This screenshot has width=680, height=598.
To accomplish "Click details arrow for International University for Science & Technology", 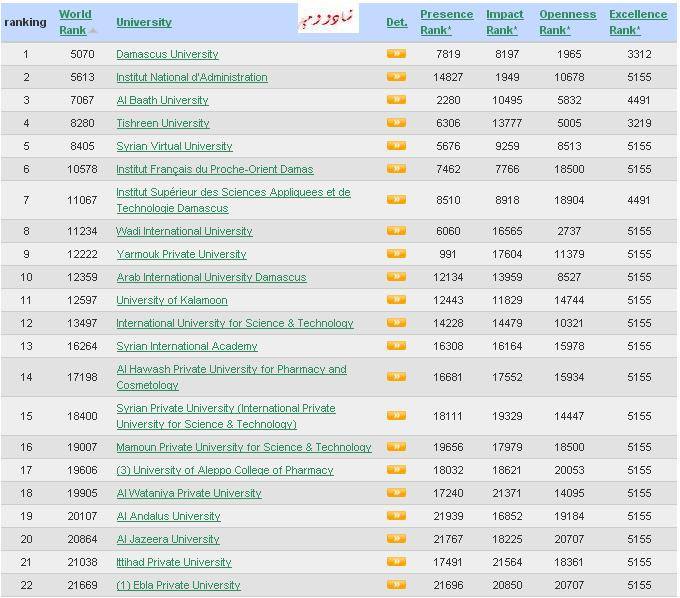I will point(396,323).
